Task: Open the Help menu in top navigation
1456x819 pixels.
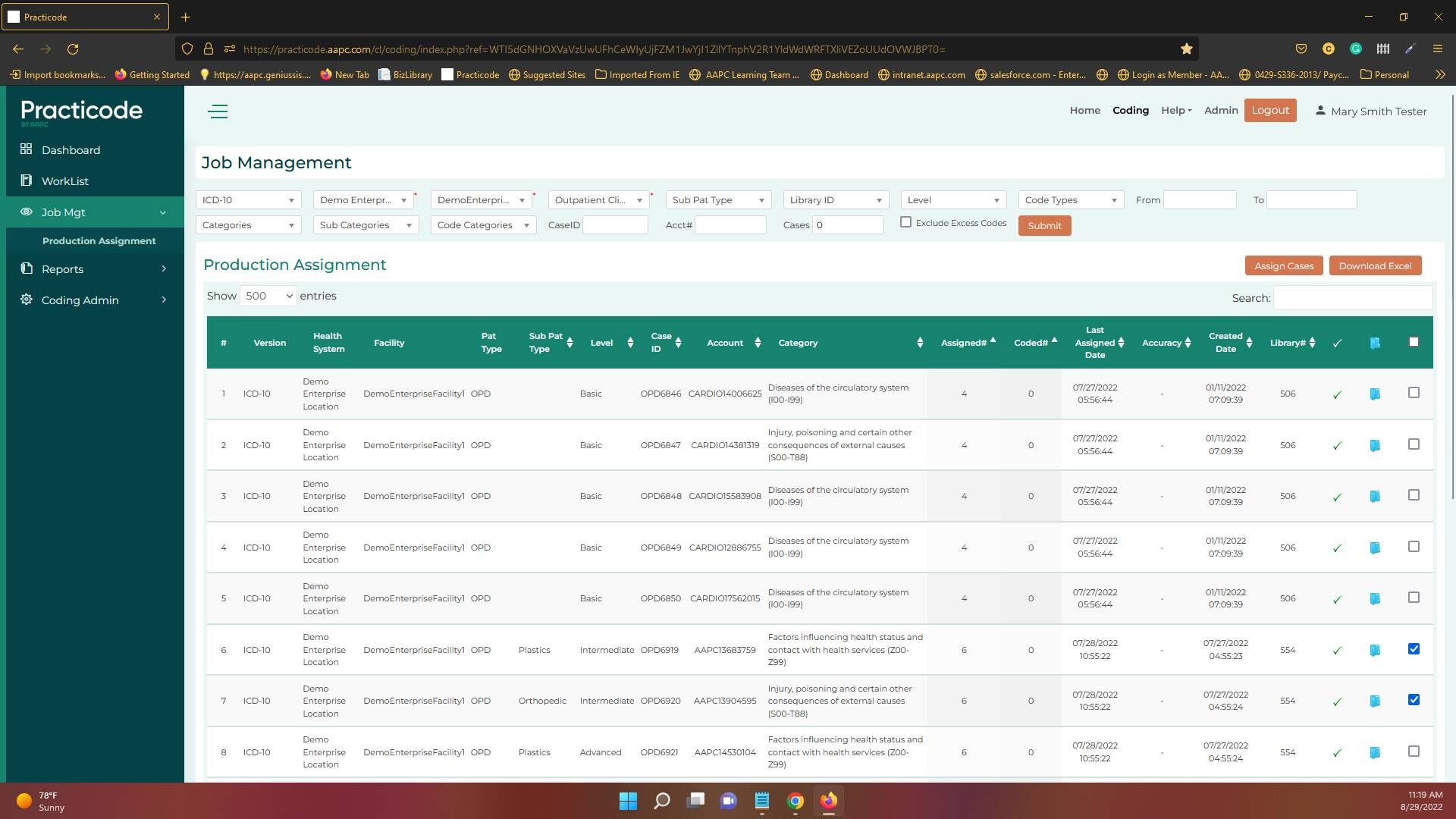Action: point(1175,111)
